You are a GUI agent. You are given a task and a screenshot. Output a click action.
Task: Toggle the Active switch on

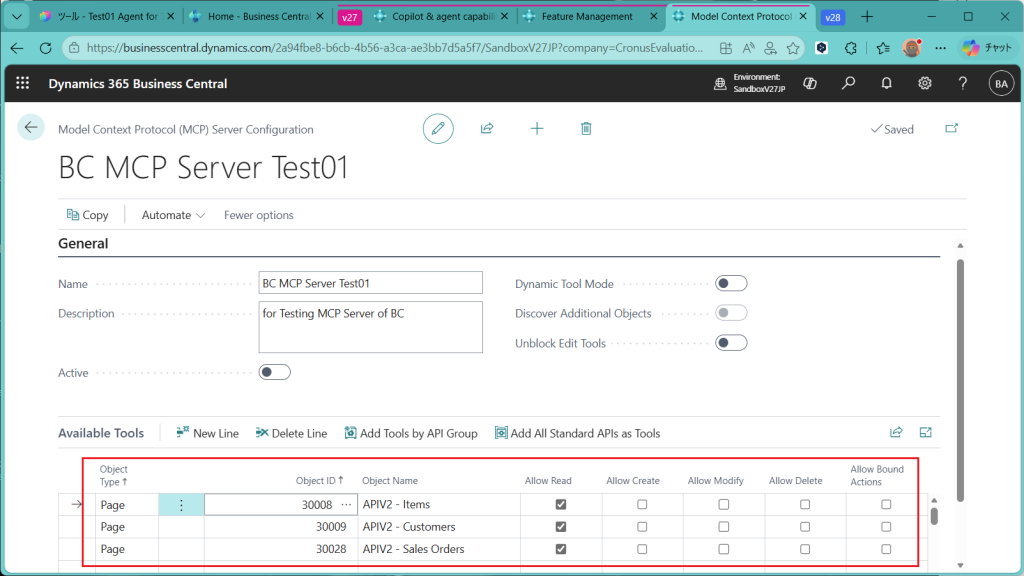coord(275,372)
